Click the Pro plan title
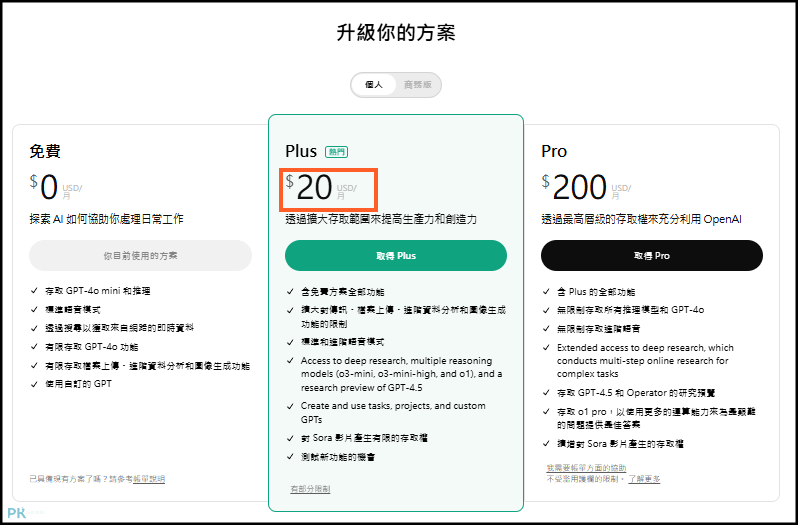The image size is (798, 525). tap(554, 151)
